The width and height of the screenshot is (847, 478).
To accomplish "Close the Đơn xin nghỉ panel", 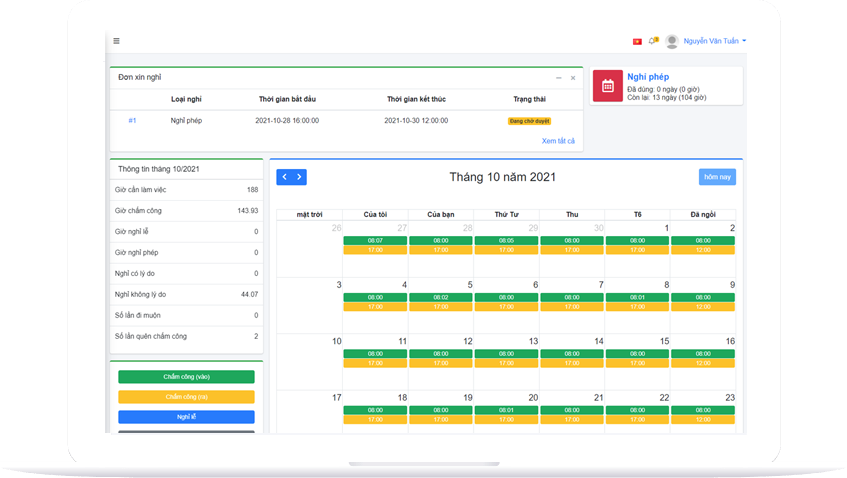I will pos(573,77).
